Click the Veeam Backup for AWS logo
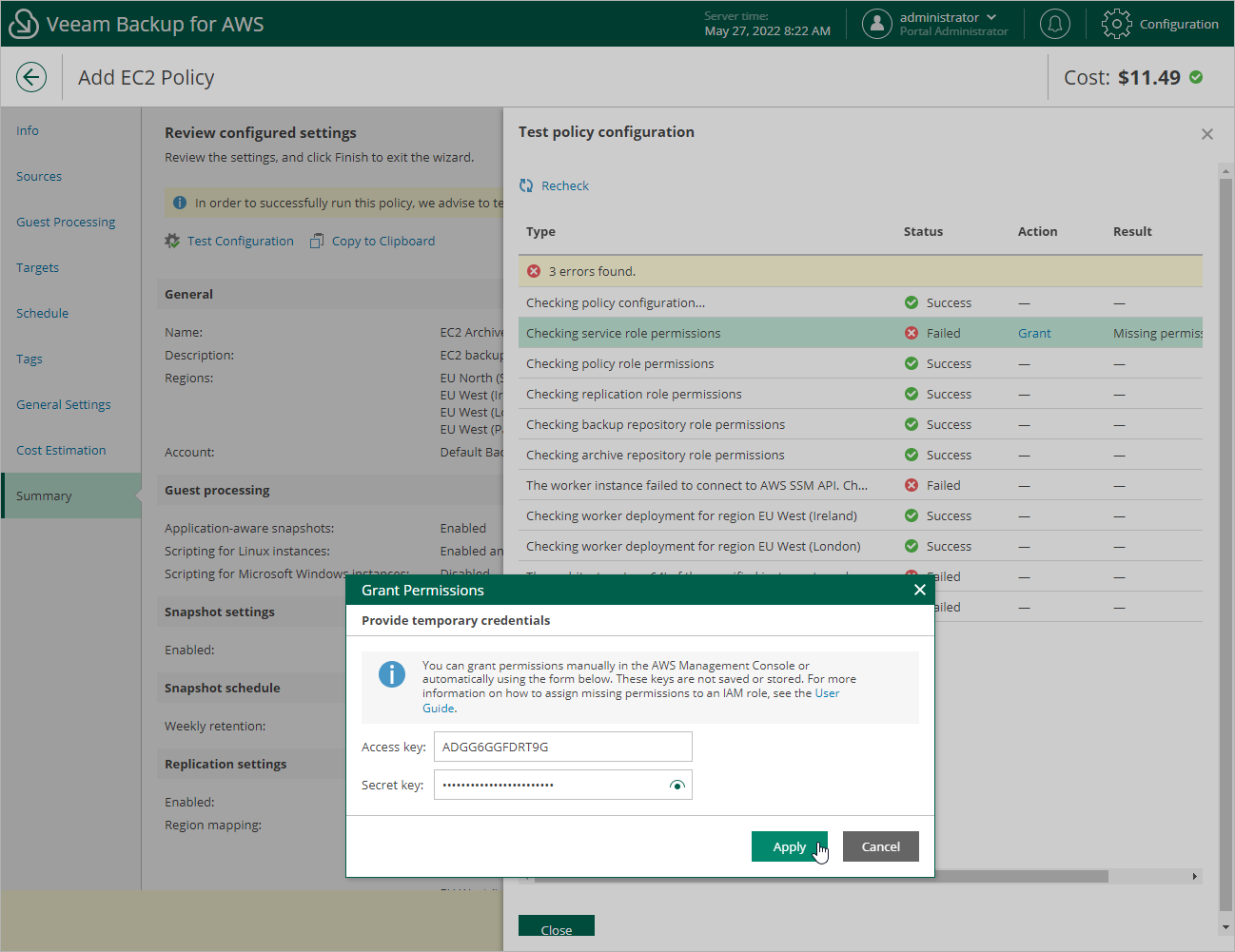 click(x=23, y=23)
